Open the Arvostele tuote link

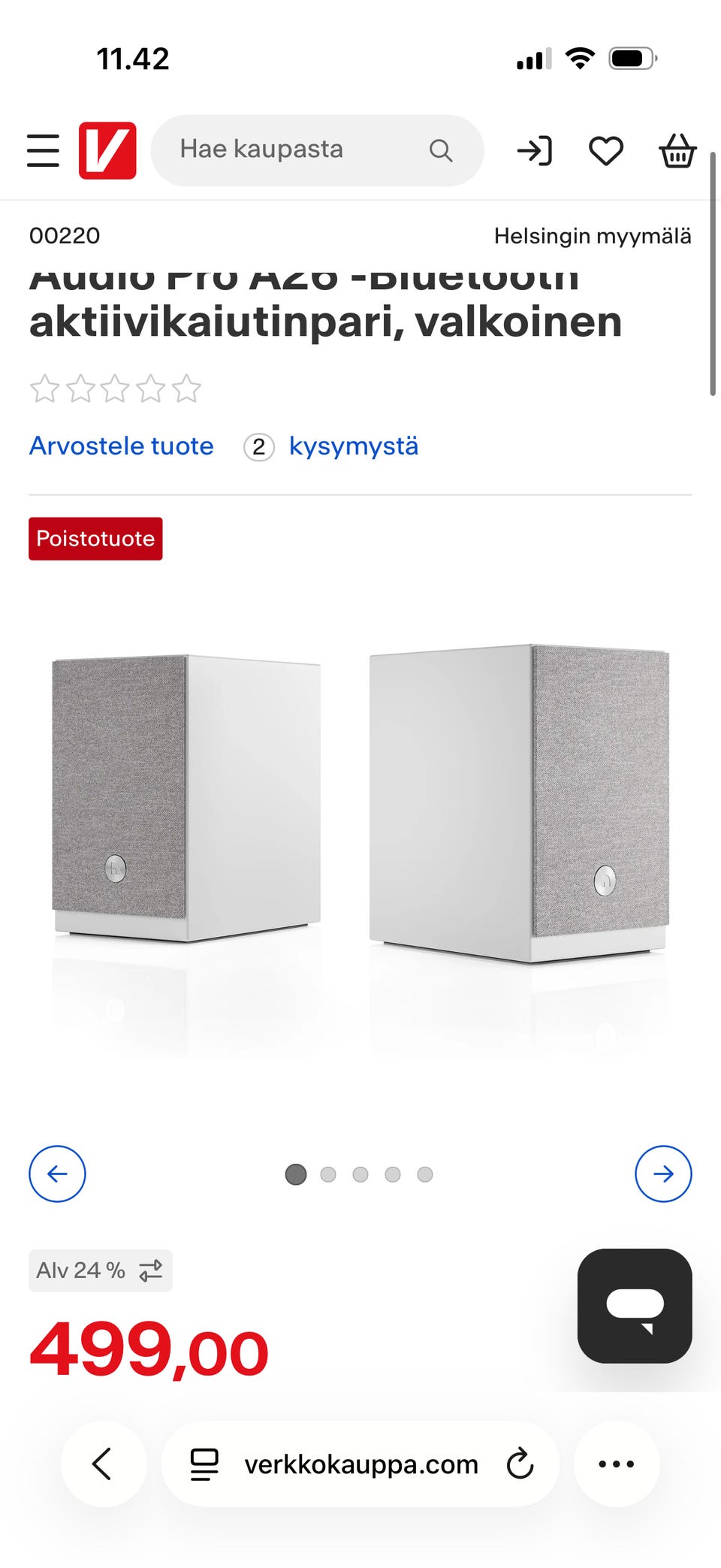pyautogui.click(x=122, y=446)
